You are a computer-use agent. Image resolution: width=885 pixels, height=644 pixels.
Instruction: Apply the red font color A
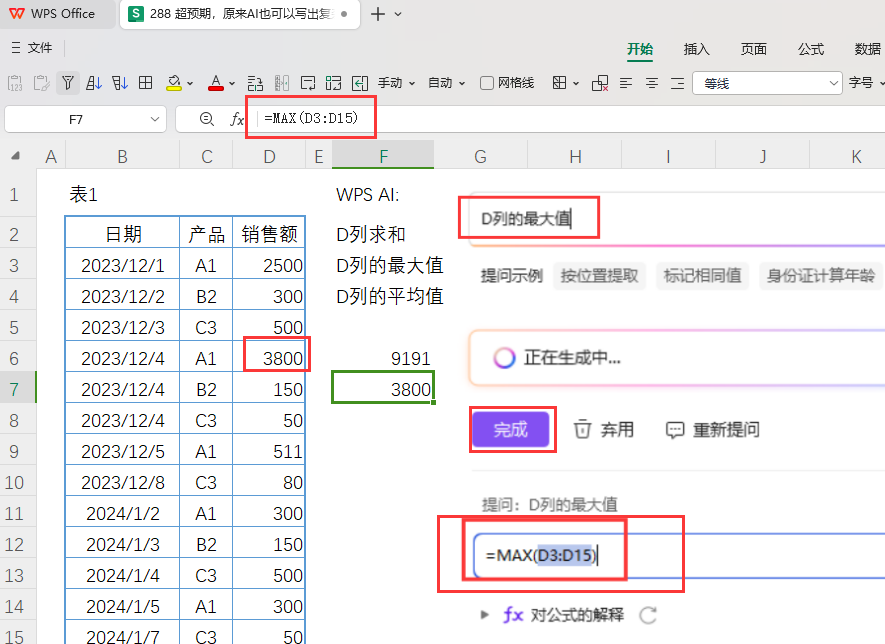pyautogui.click(x=216, y=84)
